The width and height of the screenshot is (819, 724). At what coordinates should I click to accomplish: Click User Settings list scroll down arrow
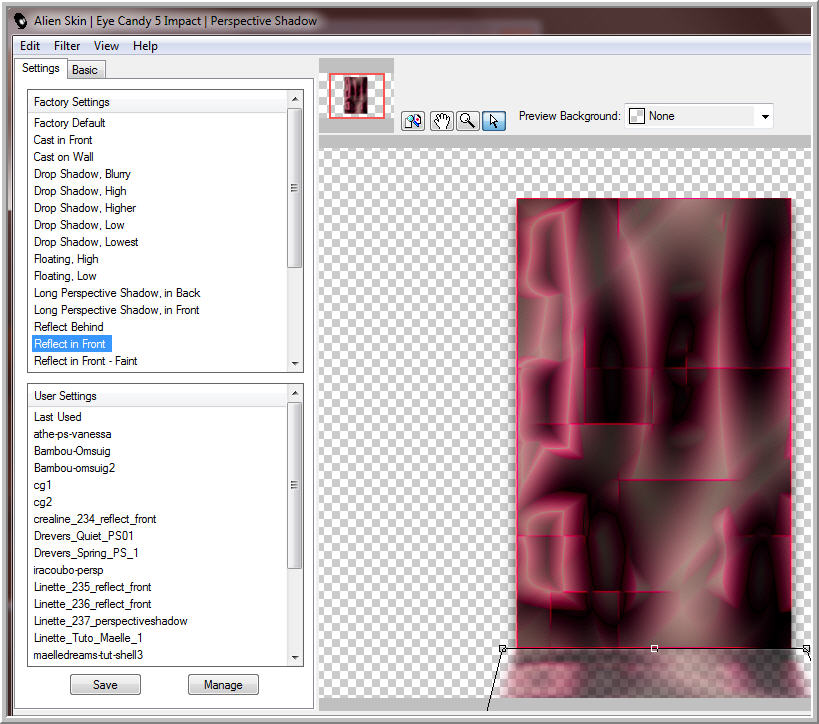coord(295,658)
